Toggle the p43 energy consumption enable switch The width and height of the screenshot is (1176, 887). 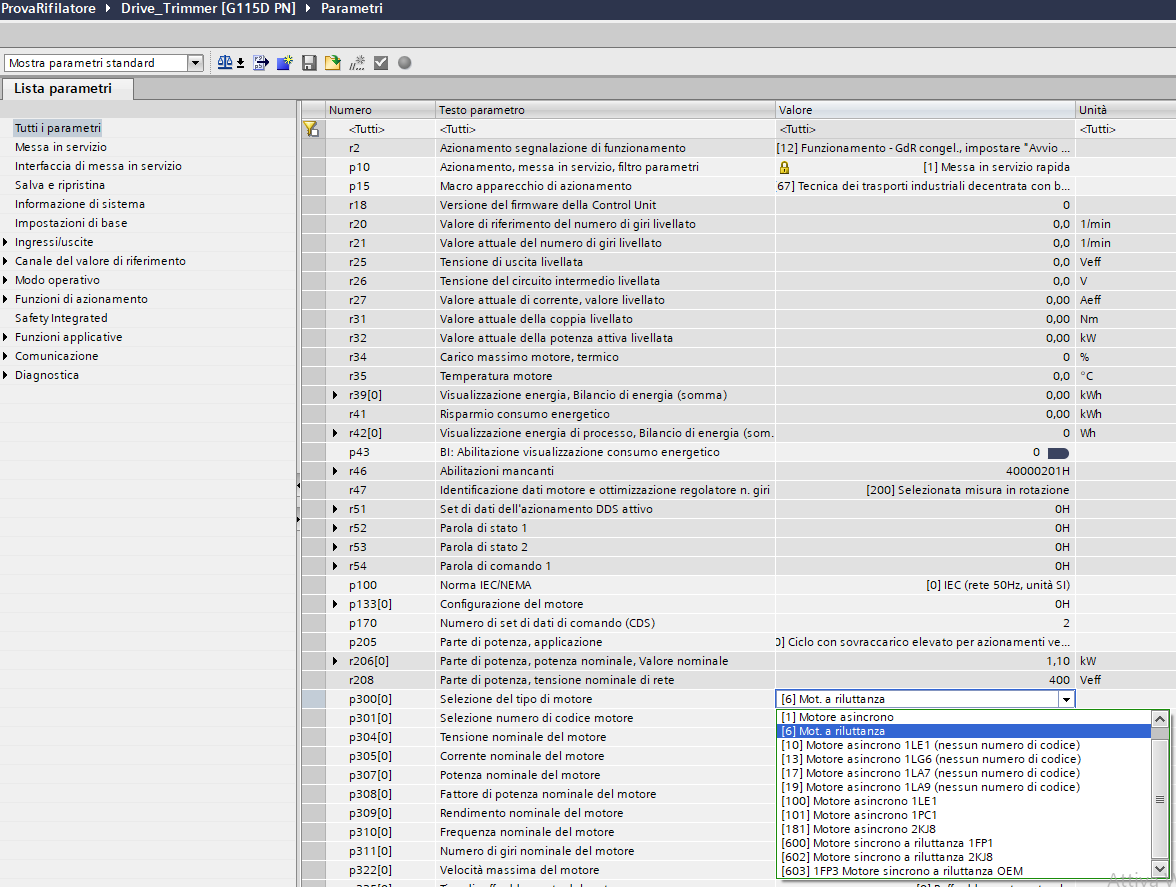(1058, 453)
